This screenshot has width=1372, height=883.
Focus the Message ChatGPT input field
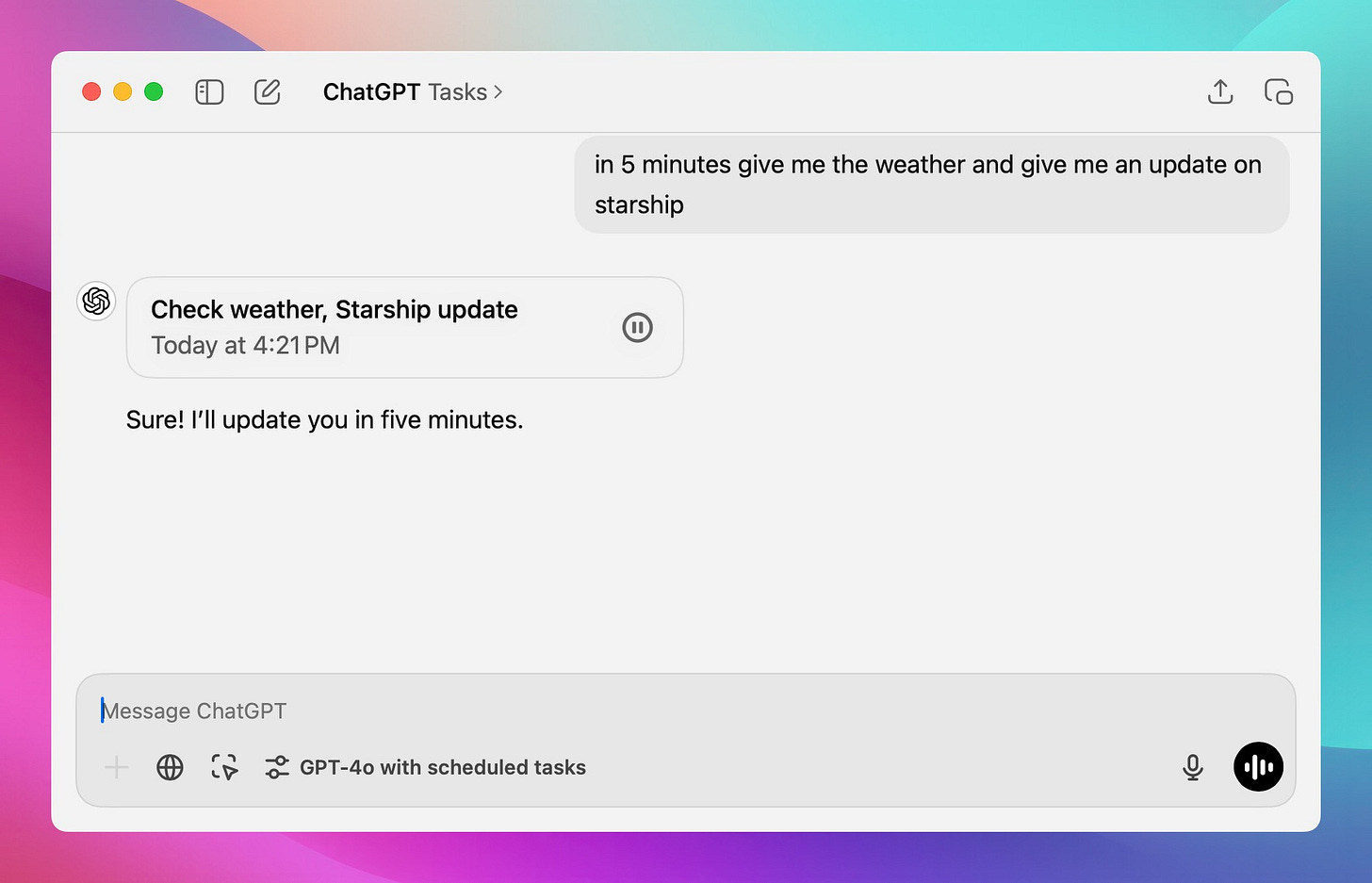point(686,711)
